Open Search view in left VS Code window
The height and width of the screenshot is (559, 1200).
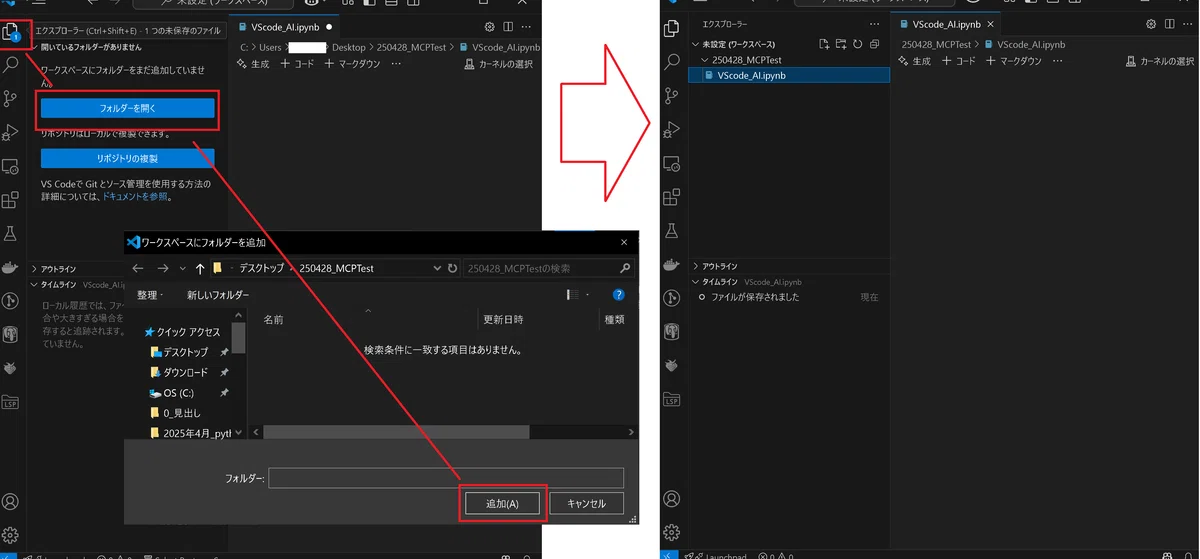12,65
